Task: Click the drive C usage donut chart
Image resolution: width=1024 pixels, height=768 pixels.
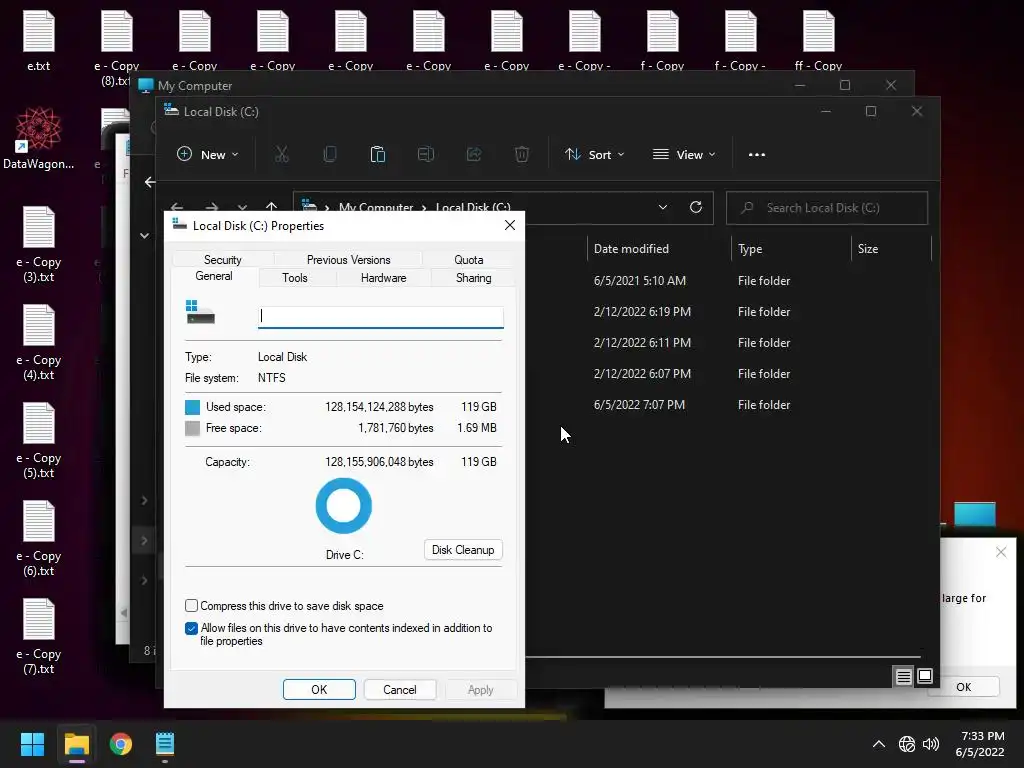Action: pos(344,506)
